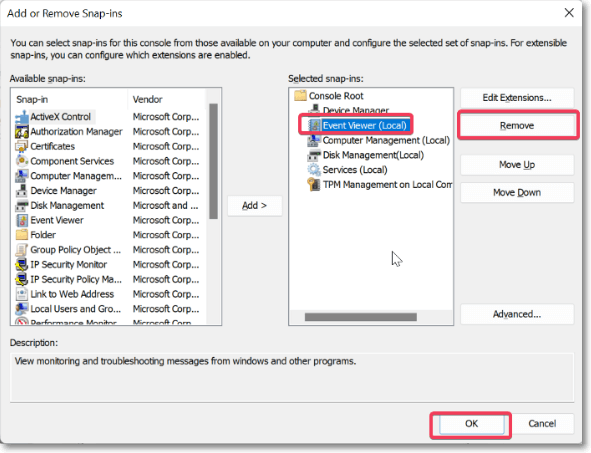
Task: Click the Disk Management icon in available list
Action: 21,205
